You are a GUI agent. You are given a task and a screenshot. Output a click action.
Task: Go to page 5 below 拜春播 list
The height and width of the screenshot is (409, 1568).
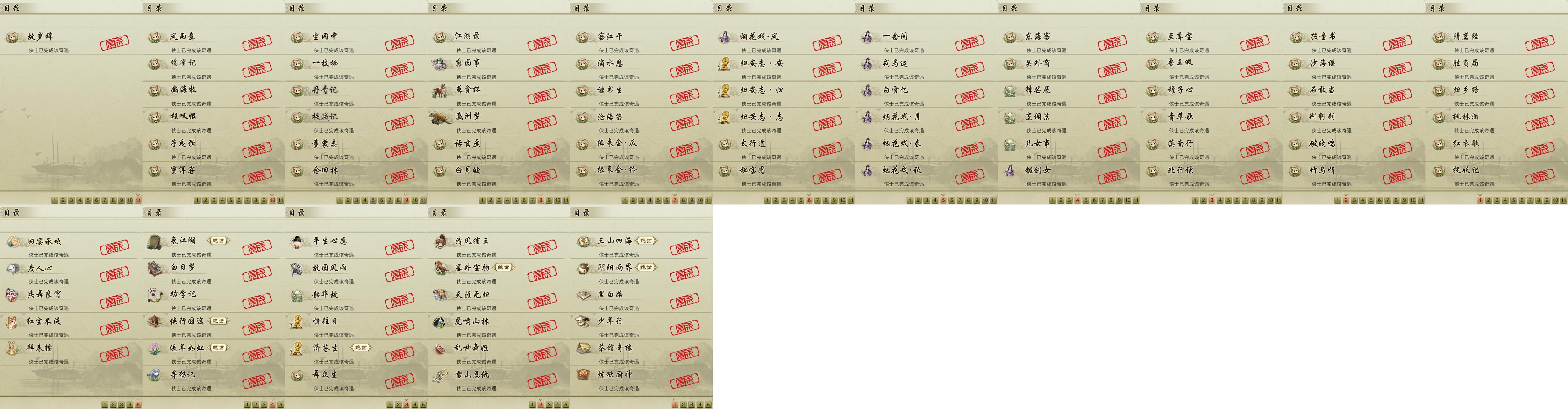[x=138, y=404]
